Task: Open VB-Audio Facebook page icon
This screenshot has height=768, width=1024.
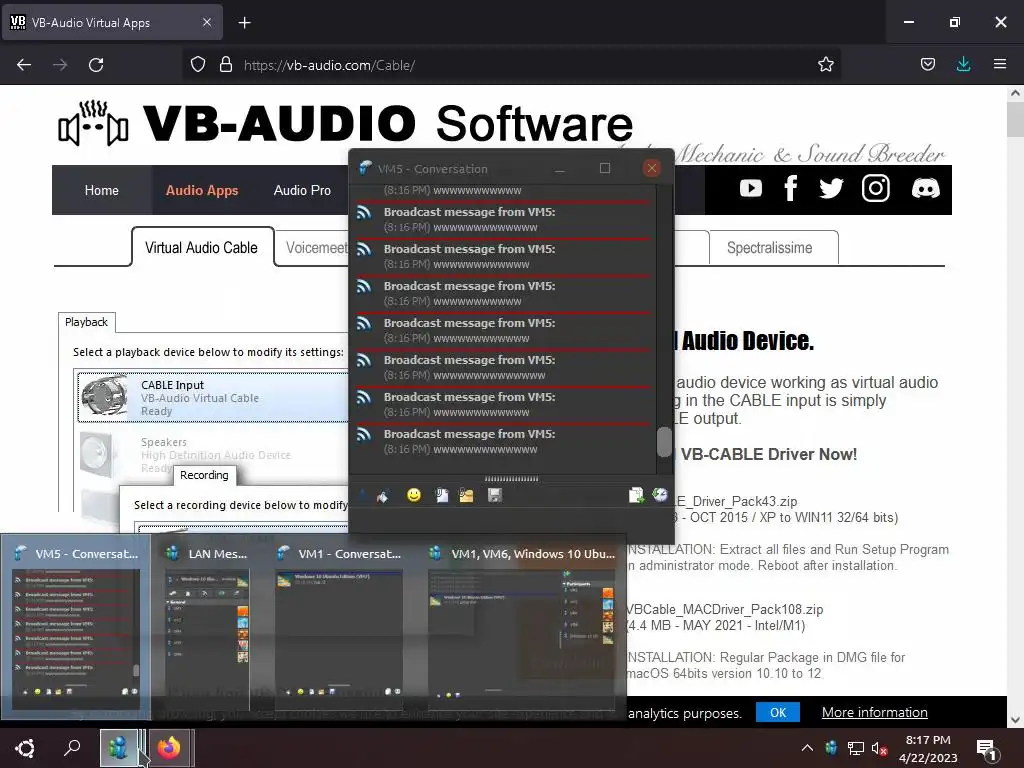Action: 790,189
